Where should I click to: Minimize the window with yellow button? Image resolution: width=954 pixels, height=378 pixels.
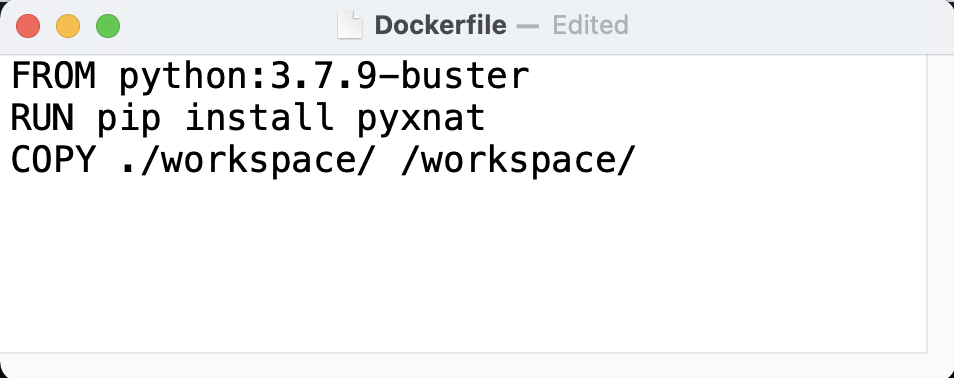click(x=68, y=26)
